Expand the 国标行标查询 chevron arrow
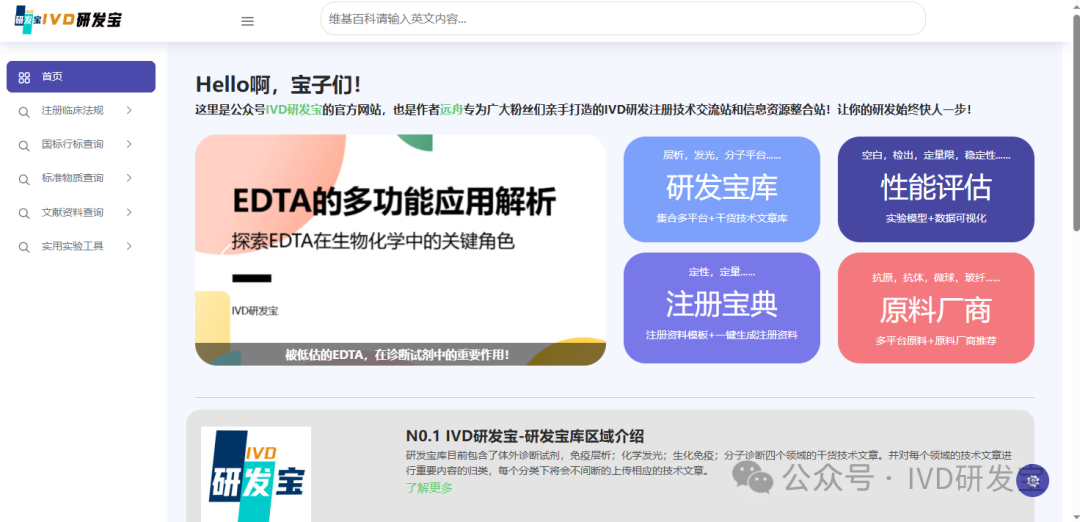 coord(129,145)
